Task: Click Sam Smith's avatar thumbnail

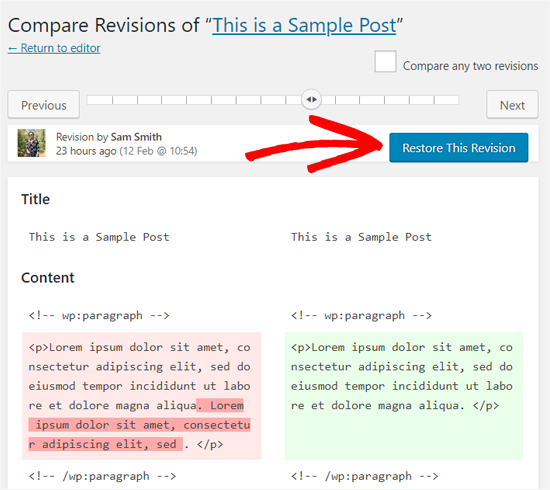Action: (x=32, y=143)
